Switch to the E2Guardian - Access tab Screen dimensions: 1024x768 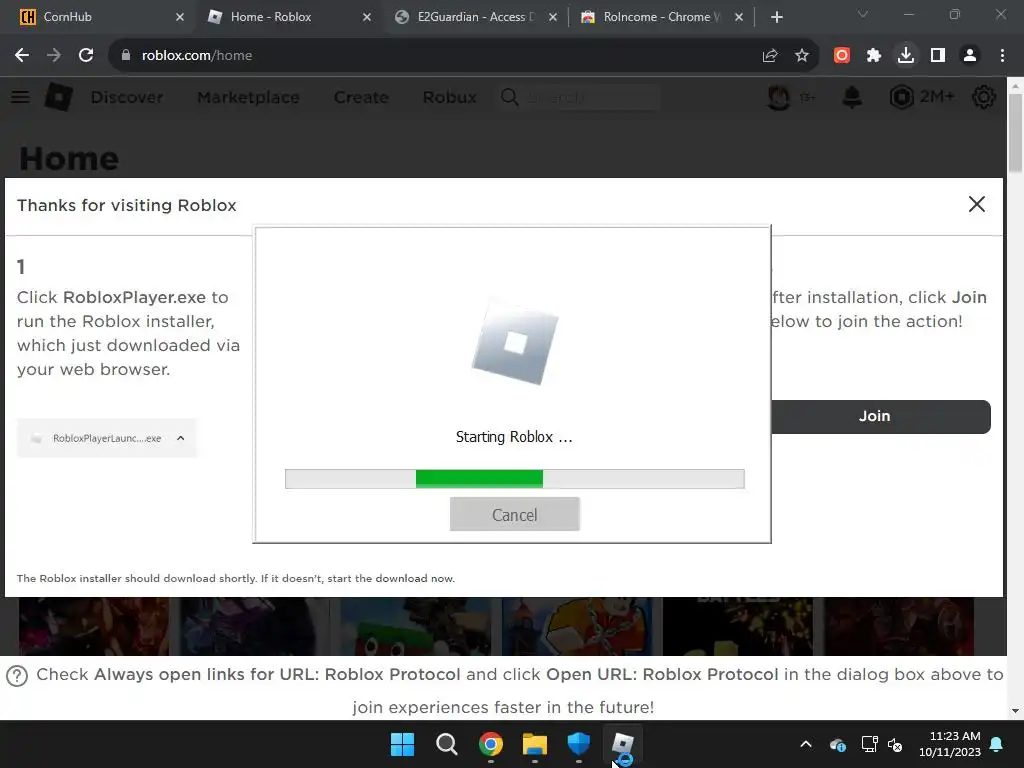click(475, 17)
